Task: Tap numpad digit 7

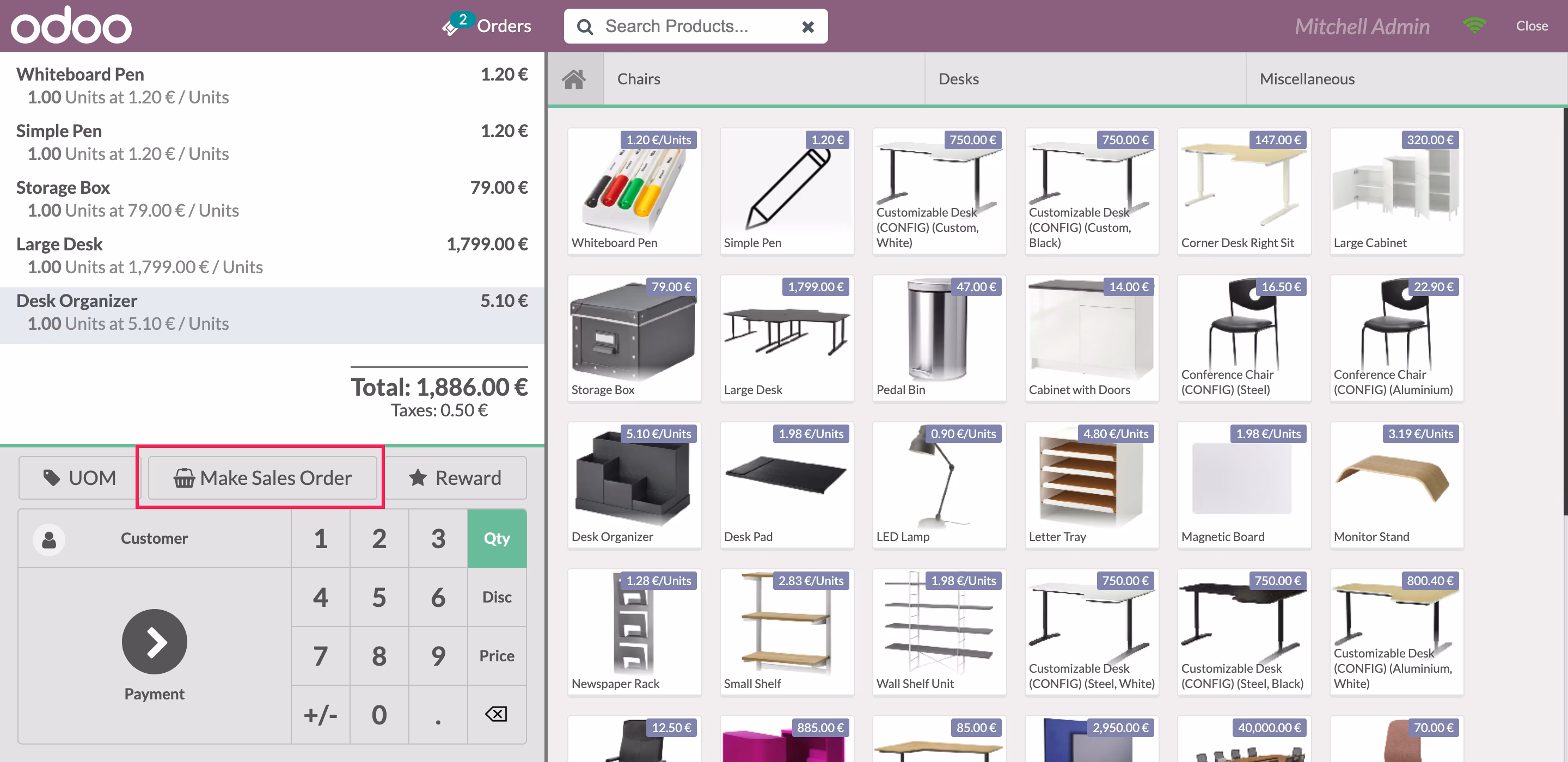Action: (x=321, y=655)
